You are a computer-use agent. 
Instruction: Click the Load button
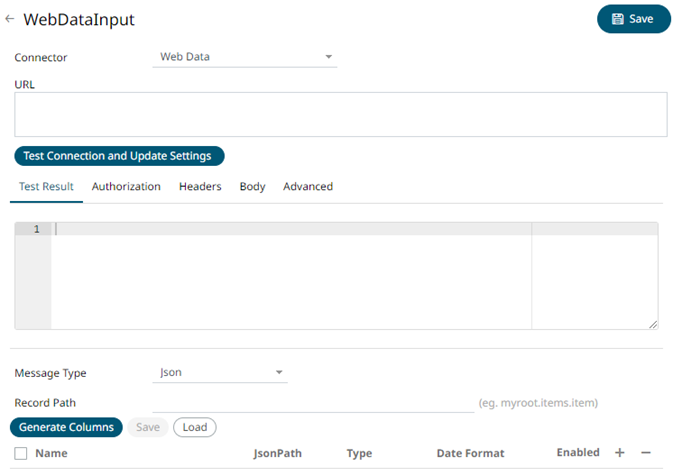coord(194,427)
